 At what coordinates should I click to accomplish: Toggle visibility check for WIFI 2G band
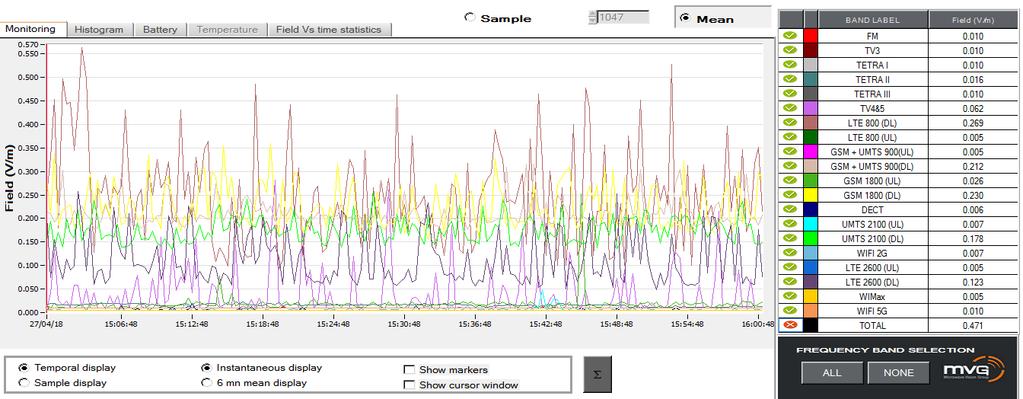click(x=790, y=252)
